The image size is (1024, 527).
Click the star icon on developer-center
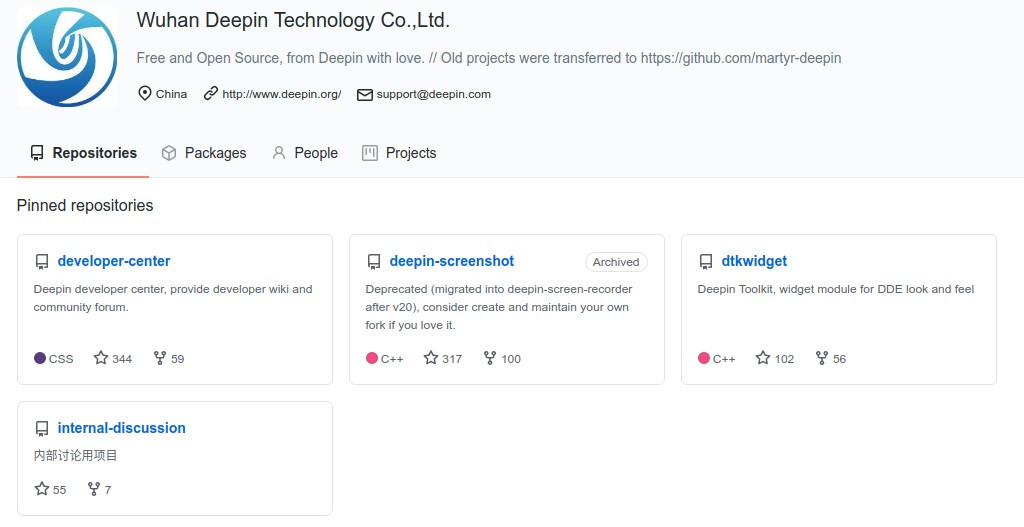(x=101, y=358)
